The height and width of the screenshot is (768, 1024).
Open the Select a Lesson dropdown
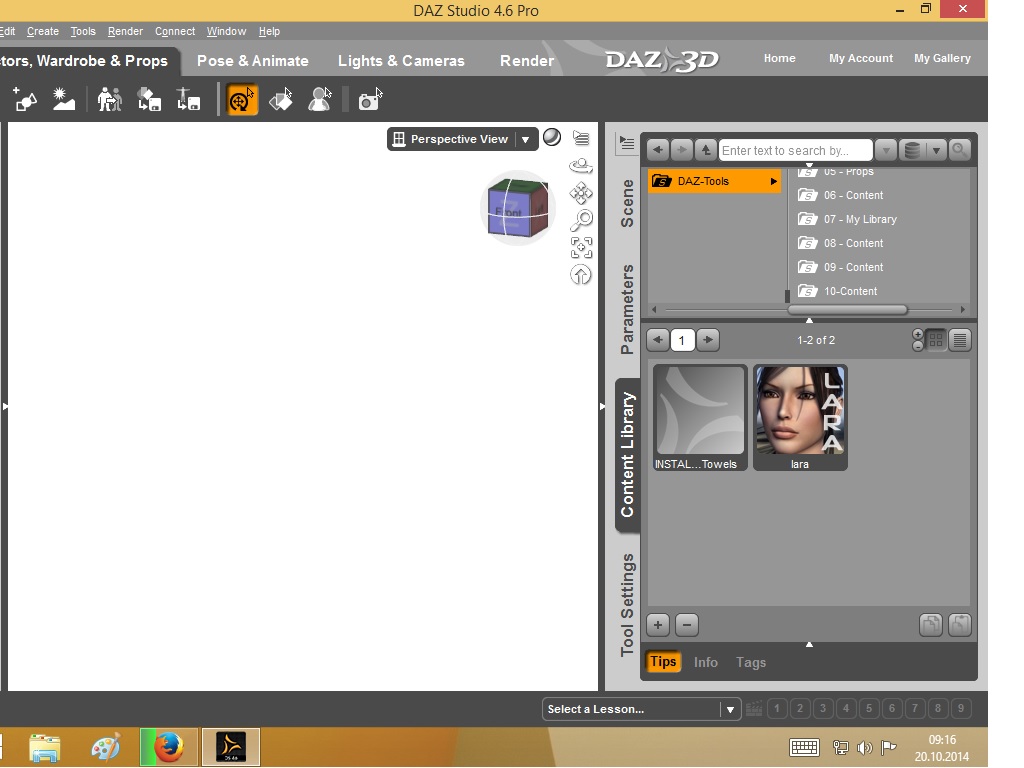641,709
